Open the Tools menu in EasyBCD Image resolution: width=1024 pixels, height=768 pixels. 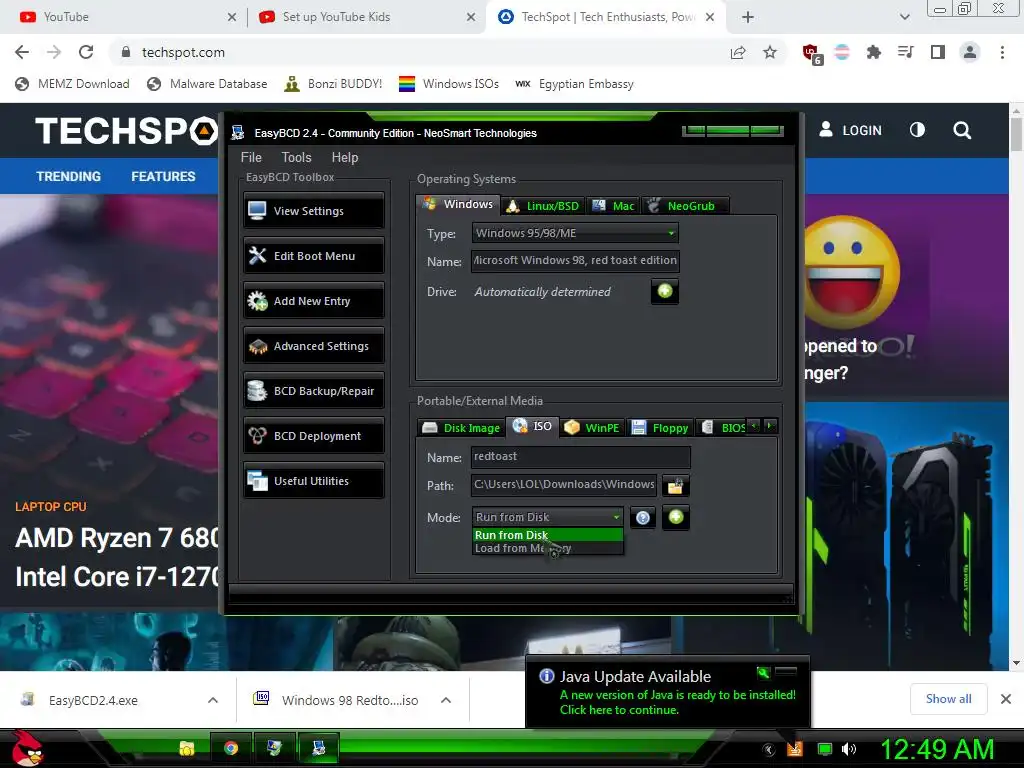(x=296, y=157)
